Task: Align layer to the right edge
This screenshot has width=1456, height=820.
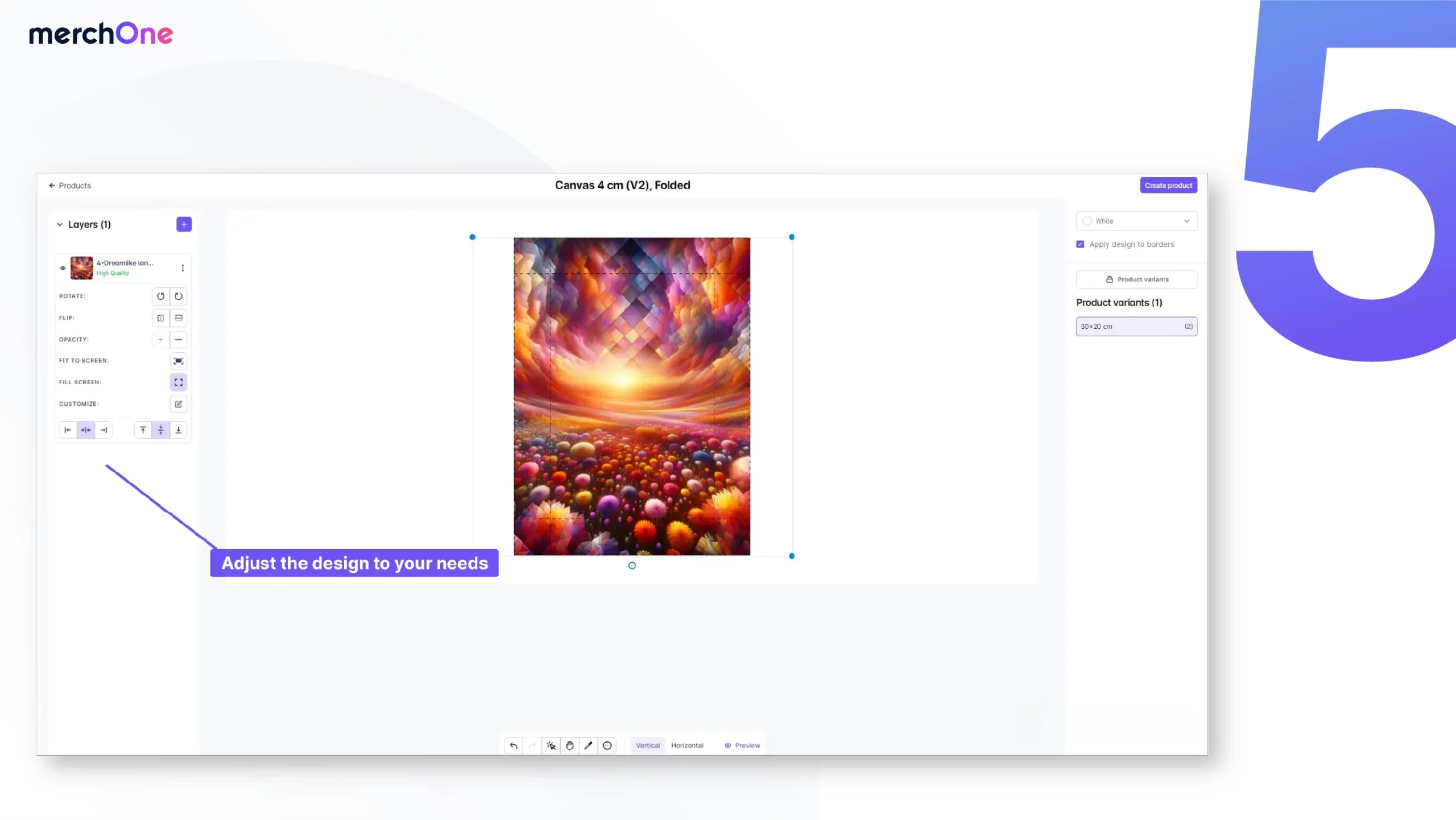Action: pos(104,430)
